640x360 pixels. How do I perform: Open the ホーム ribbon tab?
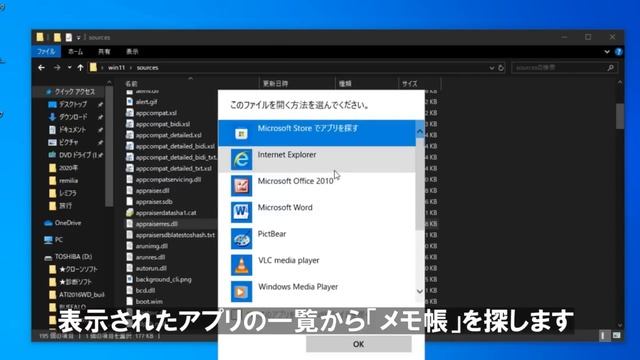[76, 52]
